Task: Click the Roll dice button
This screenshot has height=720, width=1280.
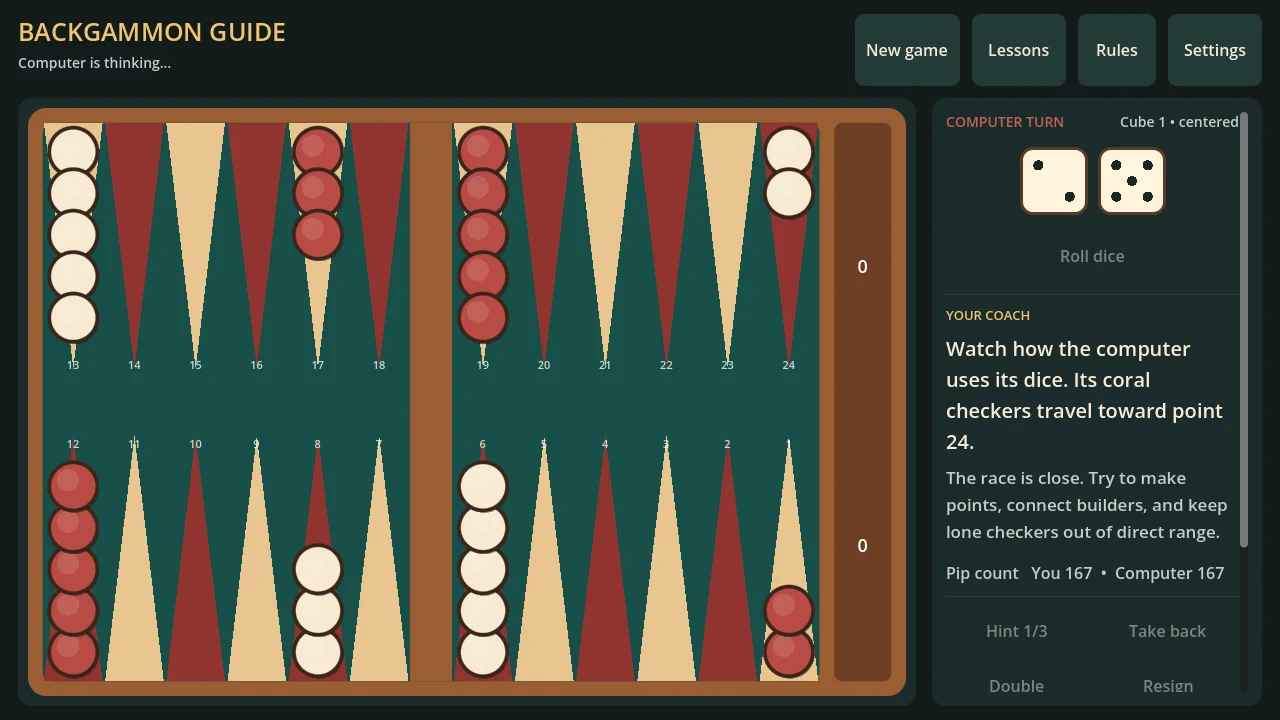Action: (1092, 256)
